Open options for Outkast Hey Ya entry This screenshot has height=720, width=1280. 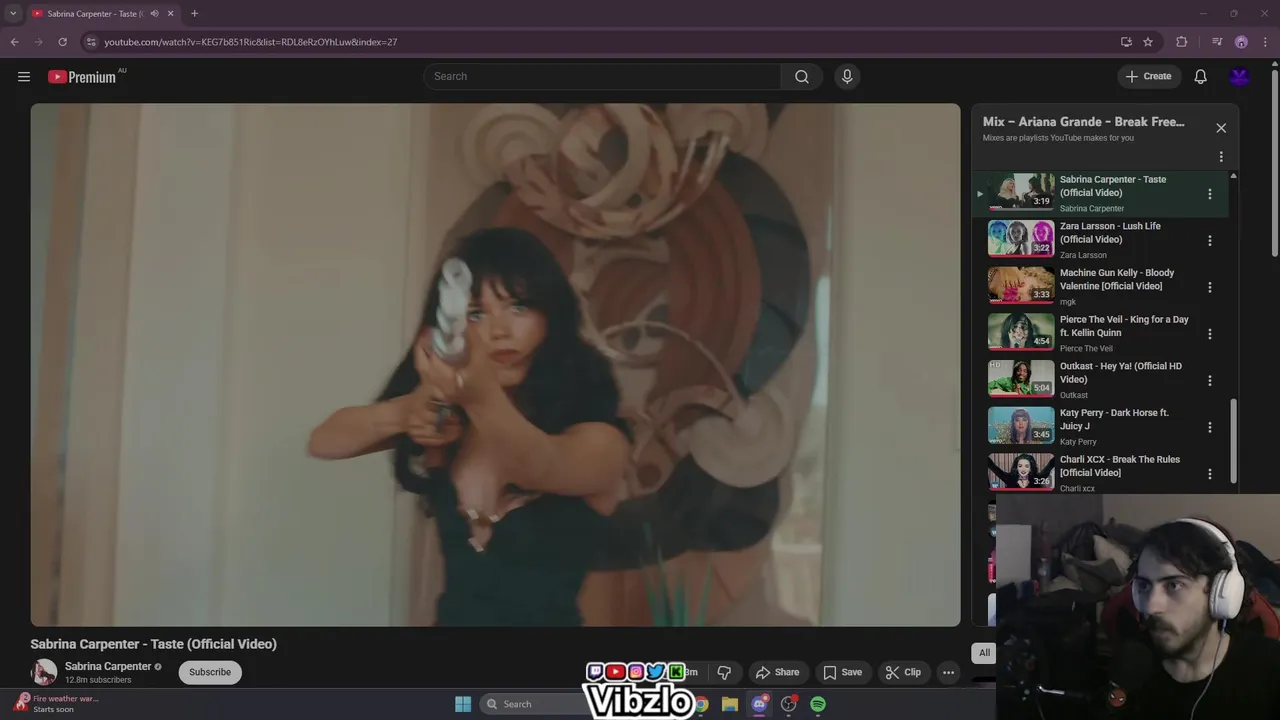[x=1210, y=381]
